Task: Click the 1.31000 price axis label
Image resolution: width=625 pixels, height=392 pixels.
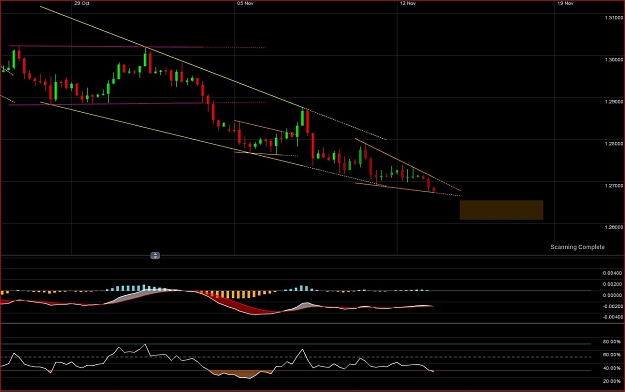Action: pyautogui.click(x=613, y=18)
